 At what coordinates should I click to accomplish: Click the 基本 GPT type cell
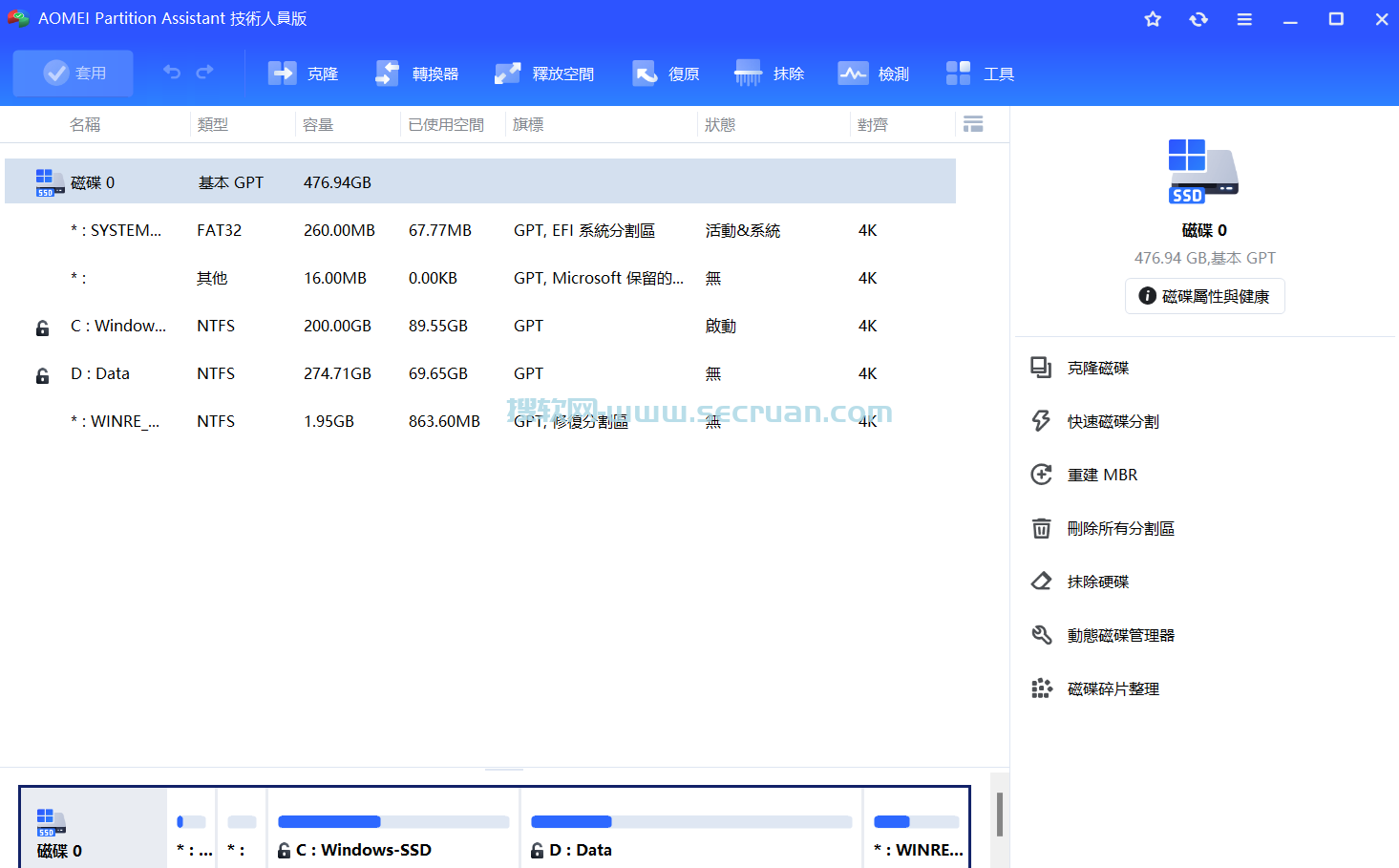pyautogui.click(x=231, y=182)
